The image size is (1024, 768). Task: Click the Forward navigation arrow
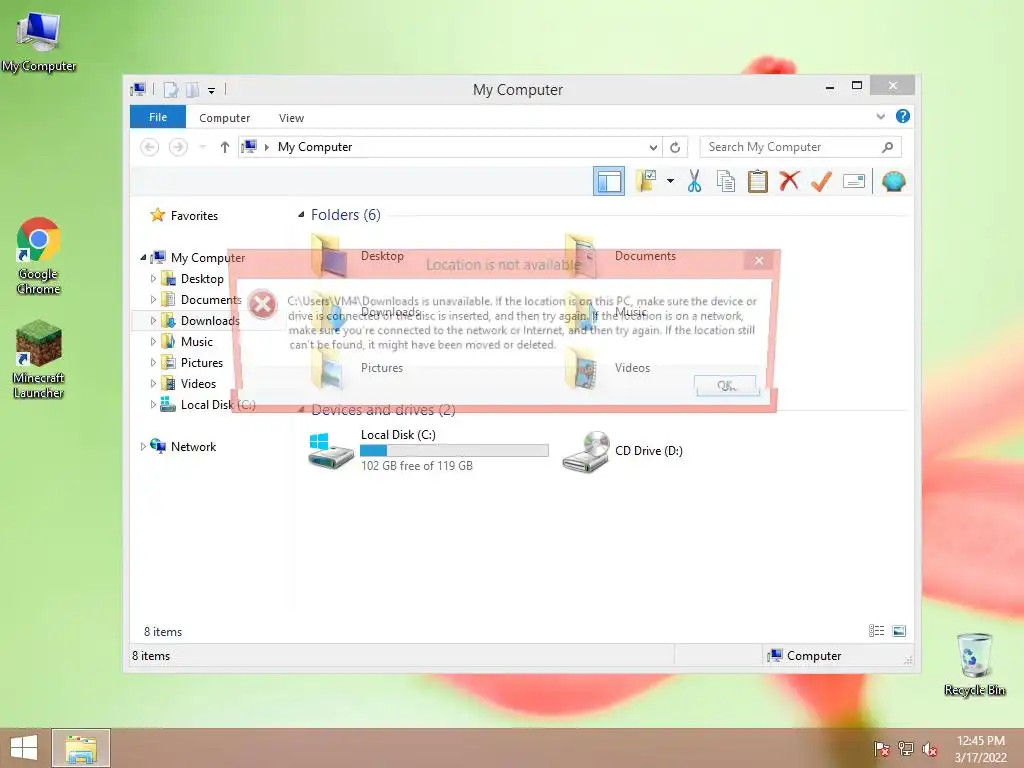[x=178, y=147]
